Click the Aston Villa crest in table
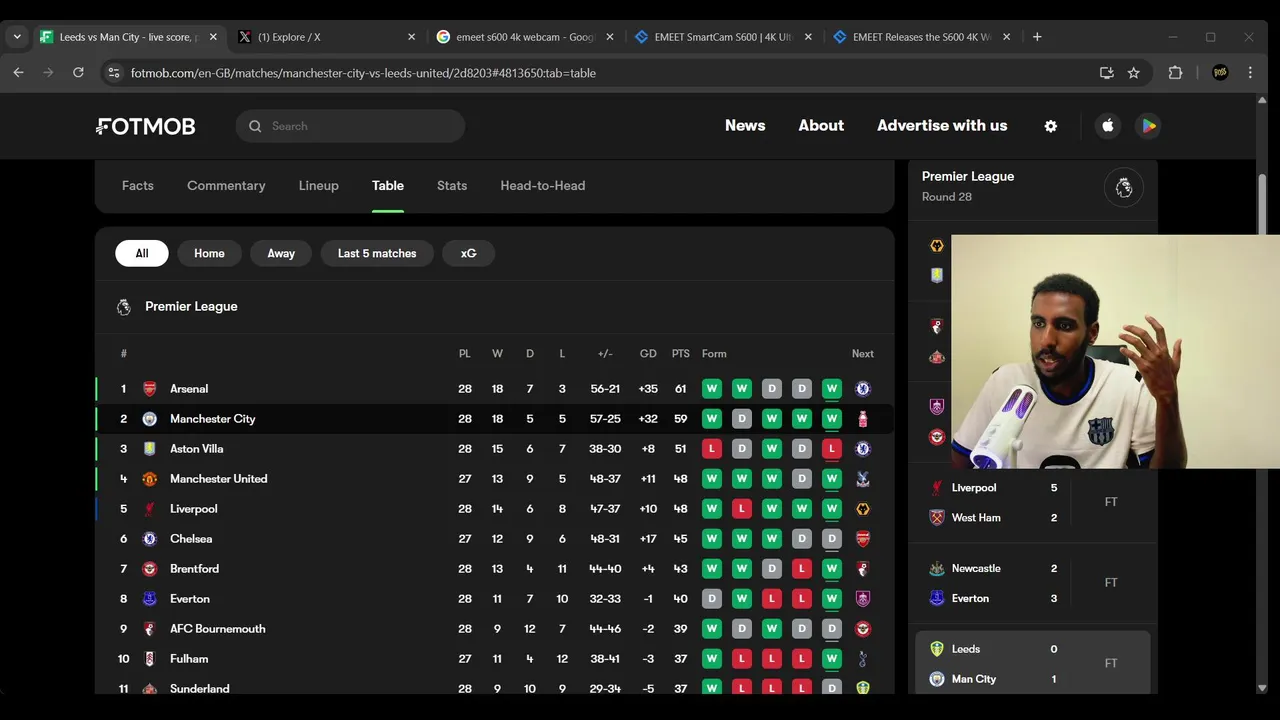 point(149,449)
